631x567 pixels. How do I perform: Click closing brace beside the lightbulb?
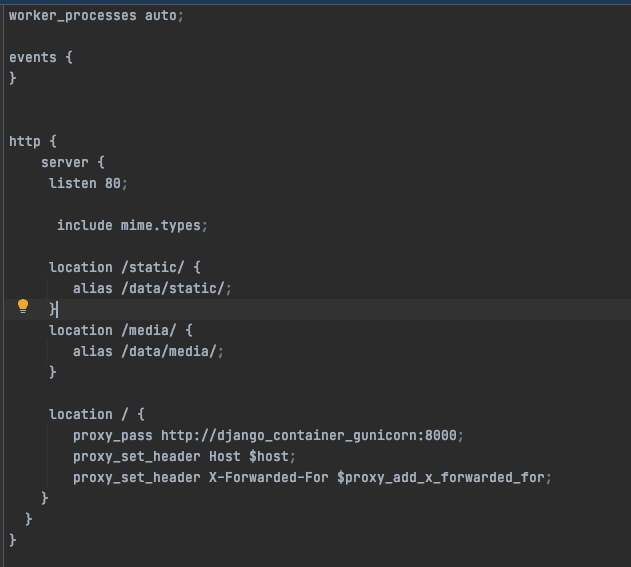53,309
